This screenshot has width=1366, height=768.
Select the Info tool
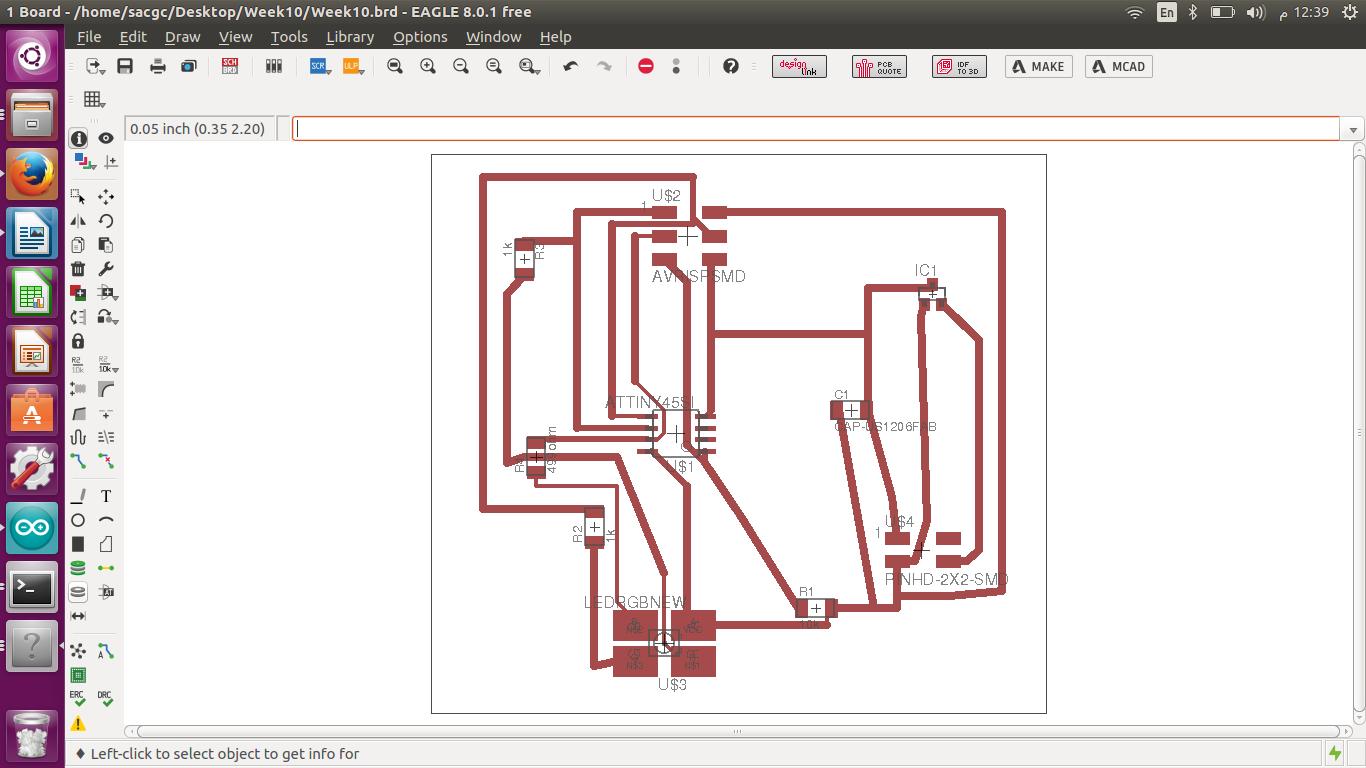click(x=78, y=138)
